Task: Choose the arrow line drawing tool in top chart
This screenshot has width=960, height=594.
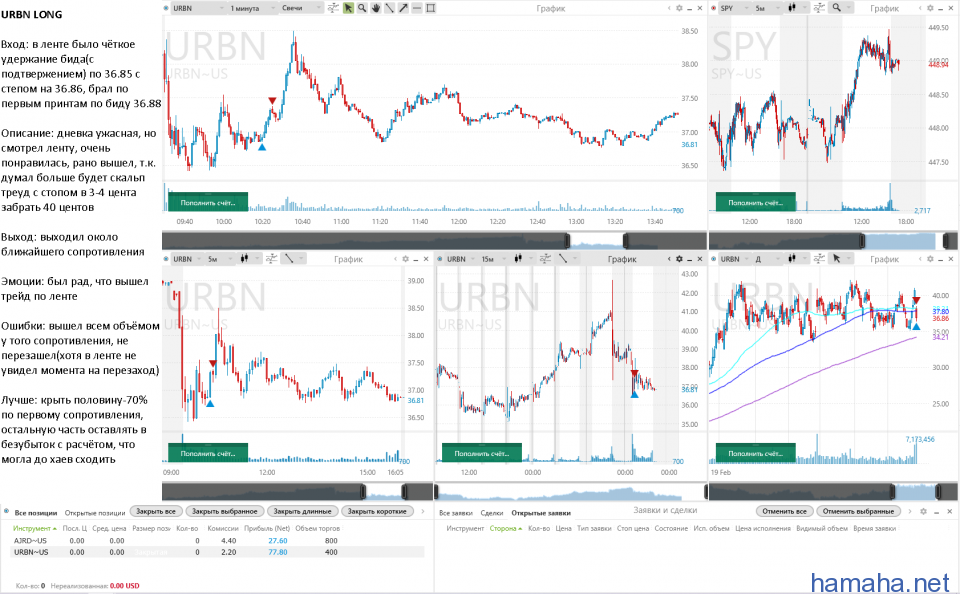Action: pos(402,7)
